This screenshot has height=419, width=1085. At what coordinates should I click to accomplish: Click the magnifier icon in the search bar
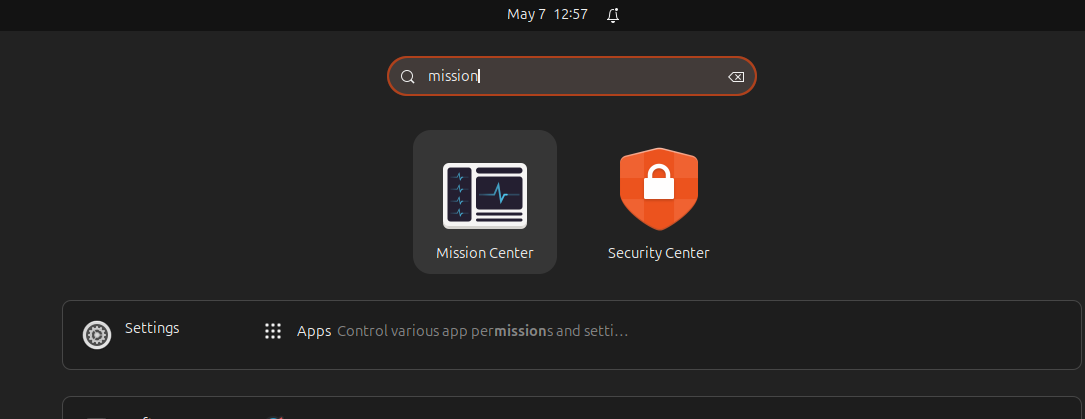(x=408, y=77)
